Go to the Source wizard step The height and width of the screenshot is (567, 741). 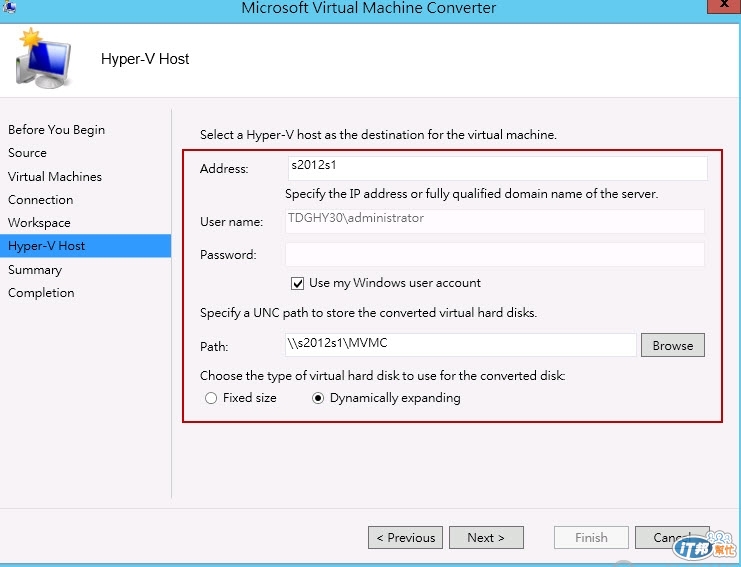click(27, 153)
